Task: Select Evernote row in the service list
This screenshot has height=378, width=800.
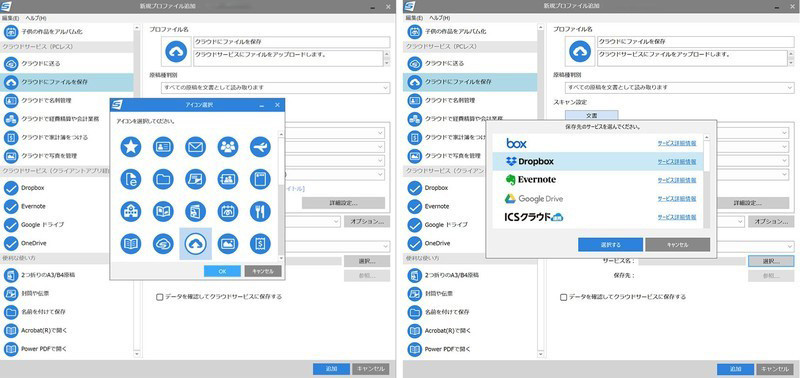Action: click(x=597, y=180)
